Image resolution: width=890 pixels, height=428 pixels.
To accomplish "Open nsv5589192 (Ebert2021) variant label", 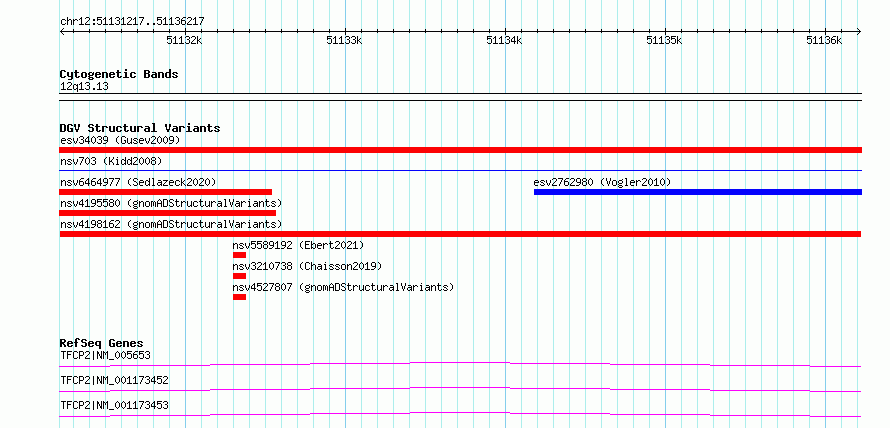I will [299, 245].
